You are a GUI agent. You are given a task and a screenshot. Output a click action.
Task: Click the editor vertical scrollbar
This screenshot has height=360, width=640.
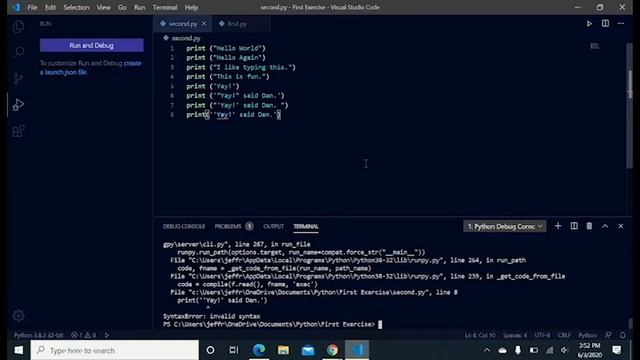(629, 105)
